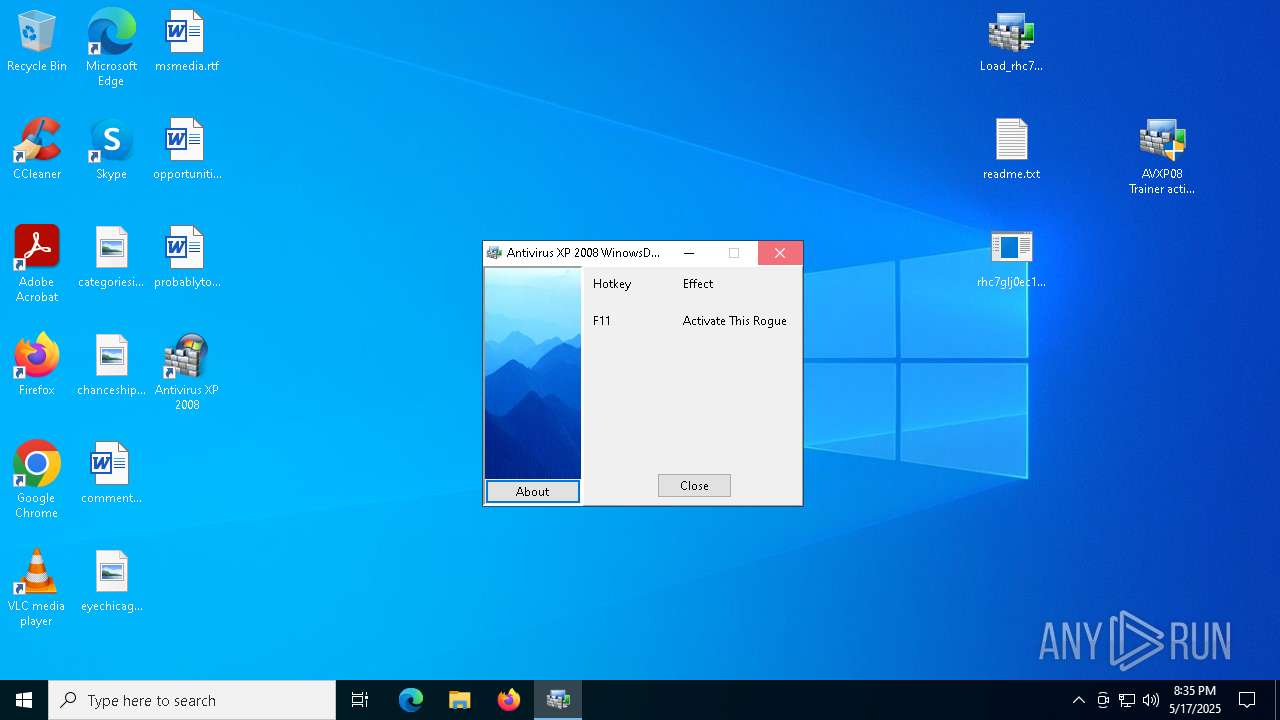Open Firefox from the taskbar
This screenshot has height=720, width=1280.
point(509,700)
